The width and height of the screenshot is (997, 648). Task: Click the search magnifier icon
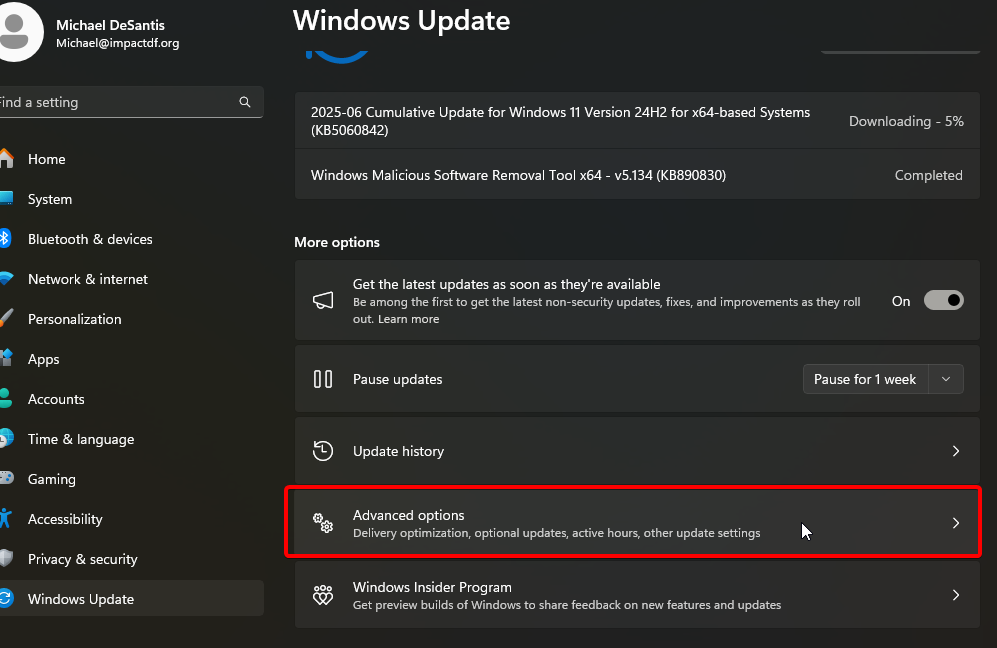pos(245,102)
